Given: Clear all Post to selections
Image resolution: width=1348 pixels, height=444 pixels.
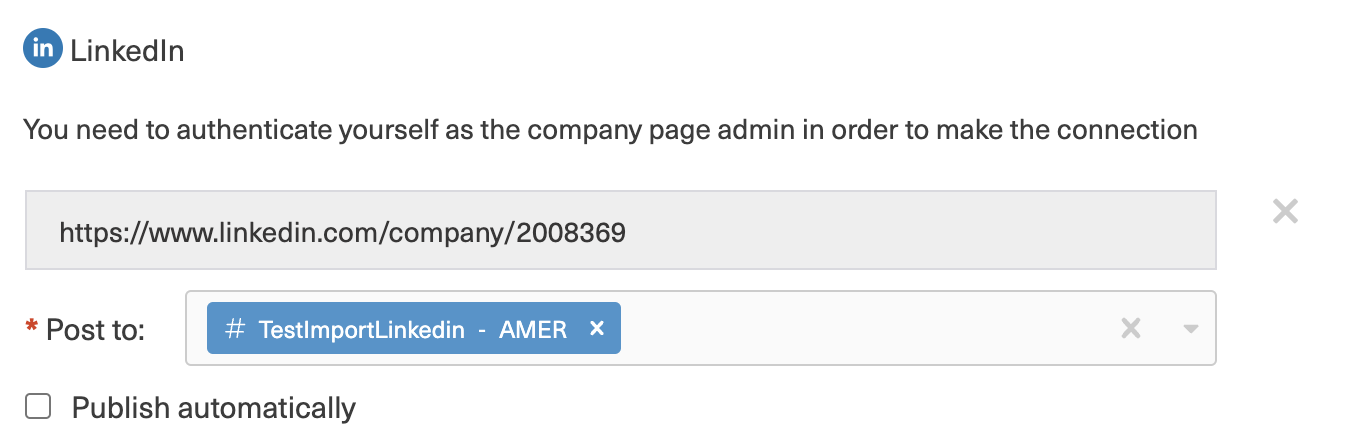Looking at the screenshot, I should click(x=1131, y=328).
